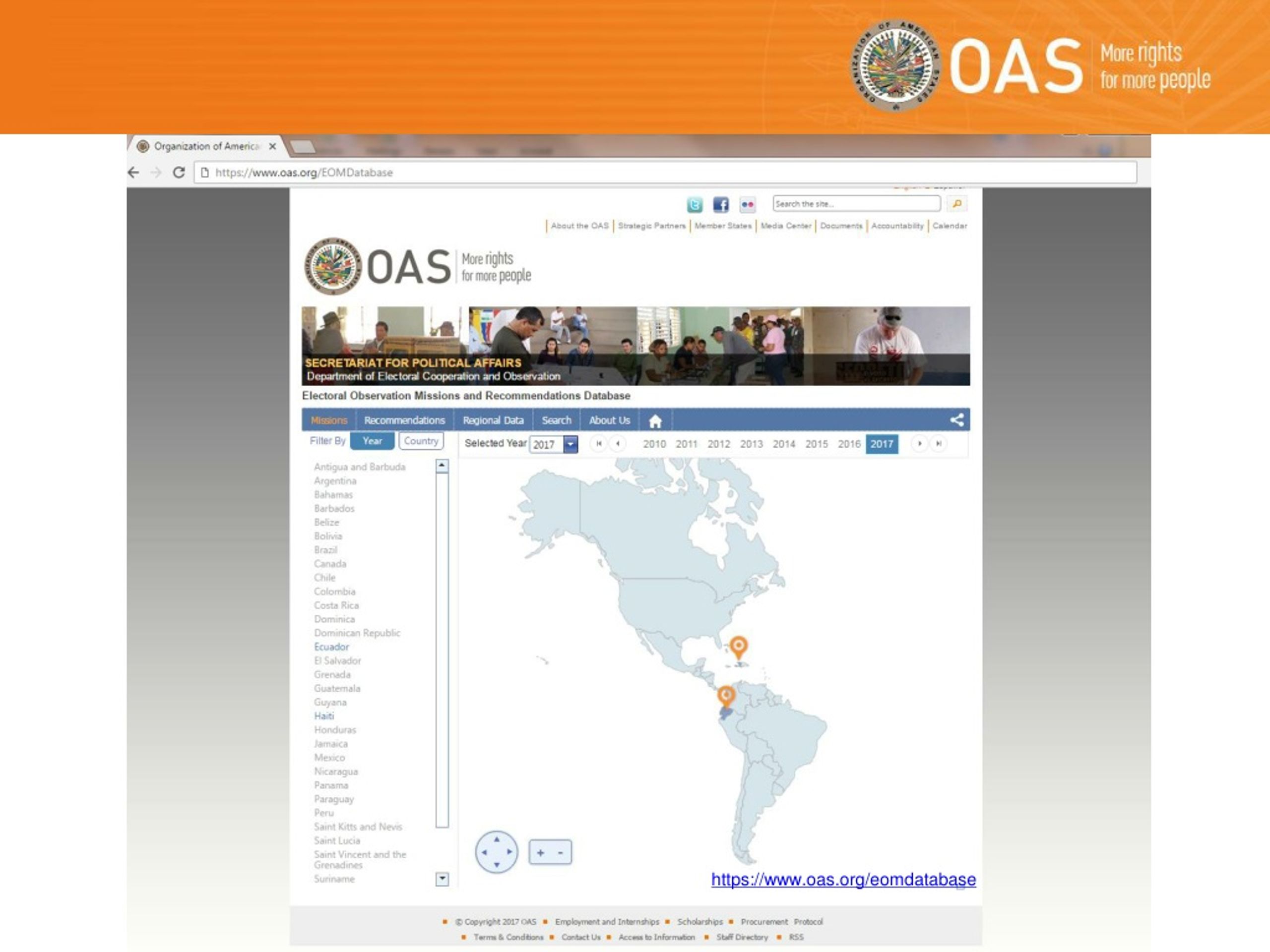Click the Calendar link

pyautogui.click(x=950, y=226)
